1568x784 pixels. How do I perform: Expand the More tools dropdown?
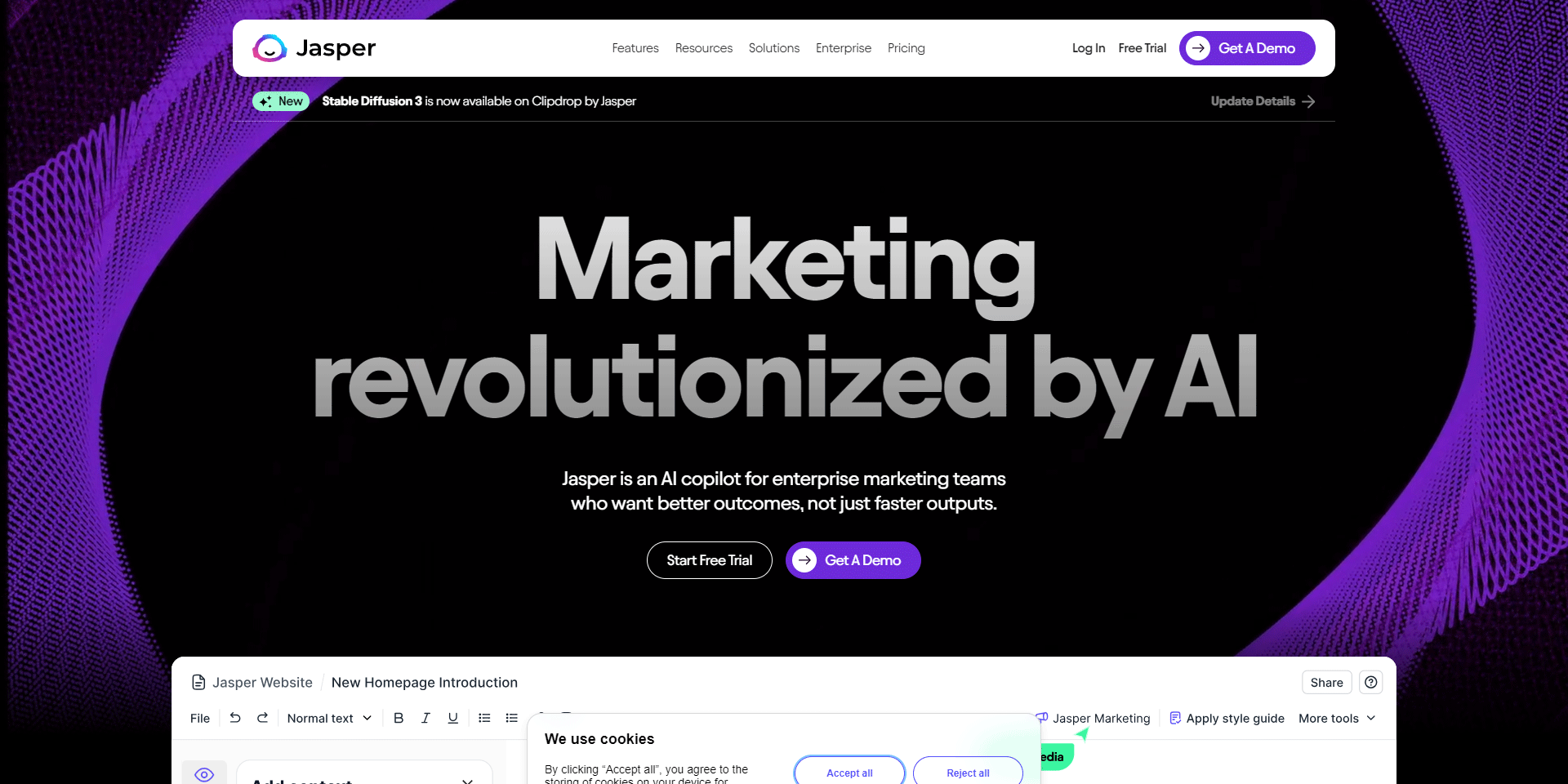point(1337,718)
